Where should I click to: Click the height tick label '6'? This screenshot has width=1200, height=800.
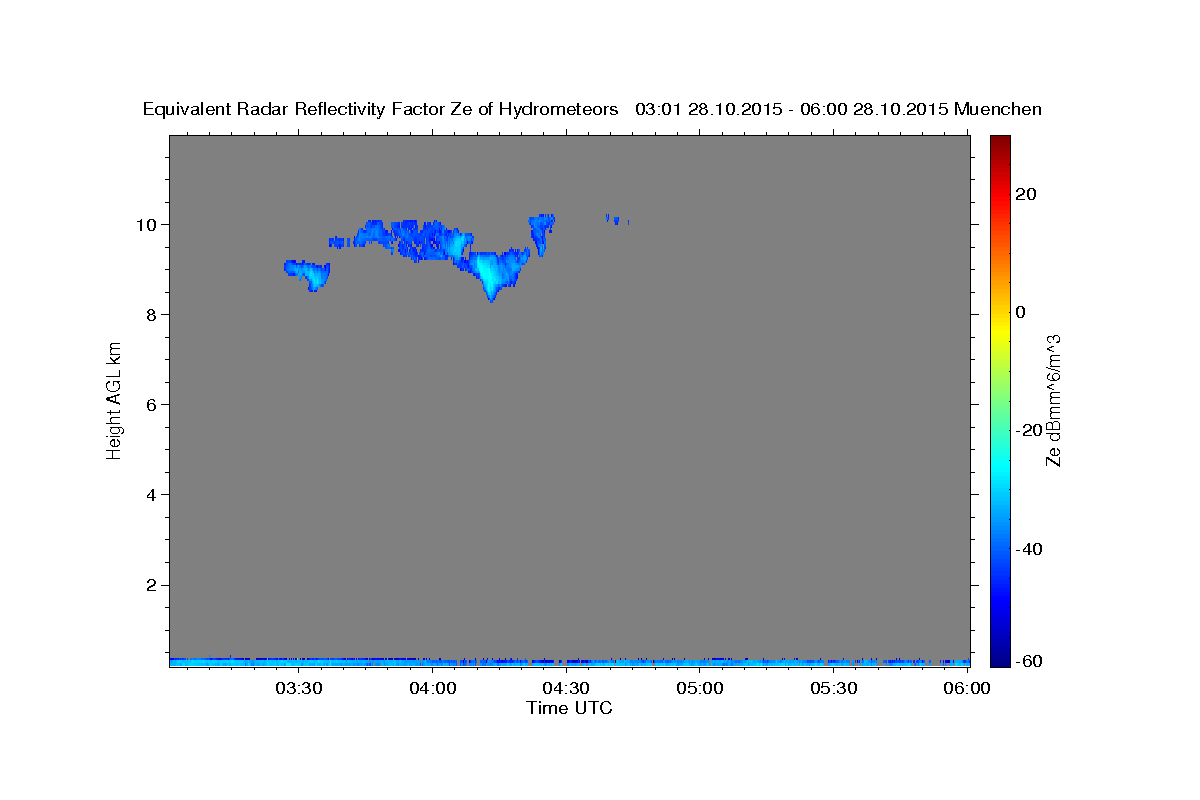click(152, 404)
